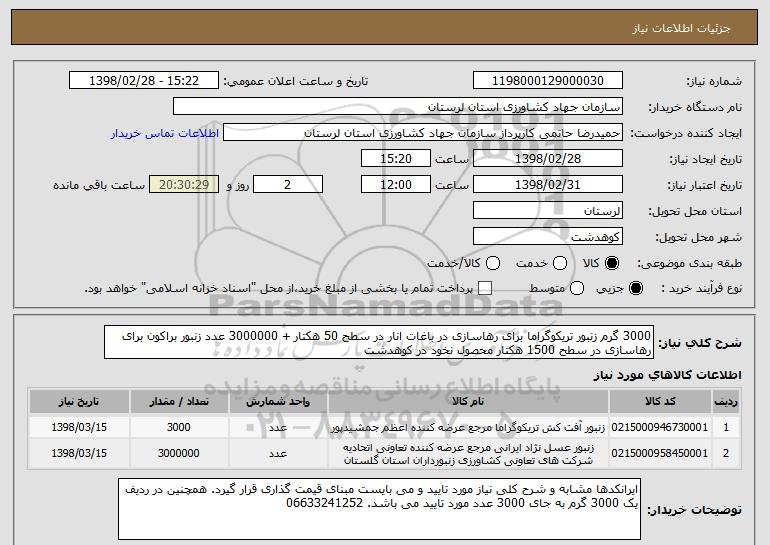The image size is (770, 545).
Task: Click row 2 need date 1398/03/15
Action: click(x=79, y=453)
